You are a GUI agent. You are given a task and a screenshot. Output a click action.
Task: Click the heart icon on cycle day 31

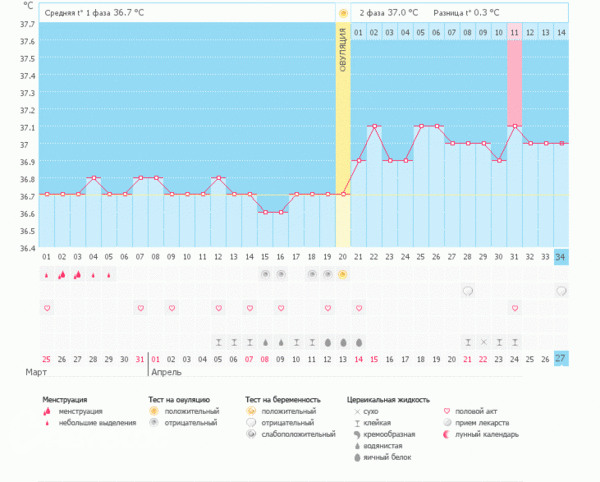[514, 308]
